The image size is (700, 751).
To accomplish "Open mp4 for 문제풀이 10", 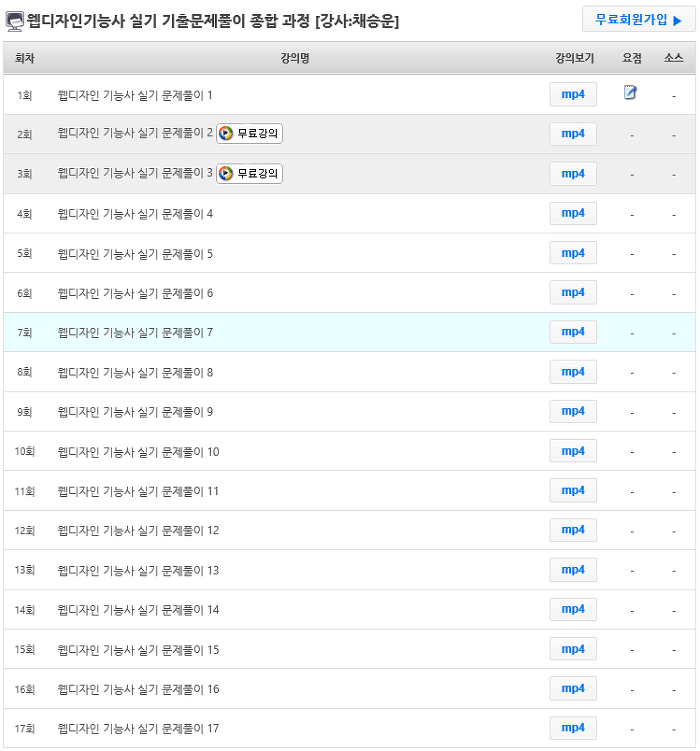I will click(x=573, y=451).
